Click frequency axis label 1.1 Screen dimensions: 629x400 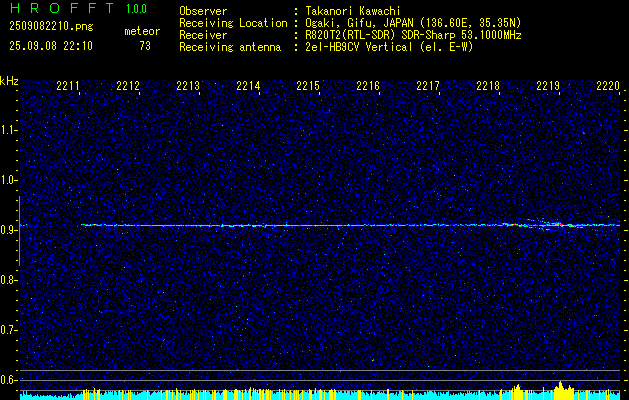point(9,130)
